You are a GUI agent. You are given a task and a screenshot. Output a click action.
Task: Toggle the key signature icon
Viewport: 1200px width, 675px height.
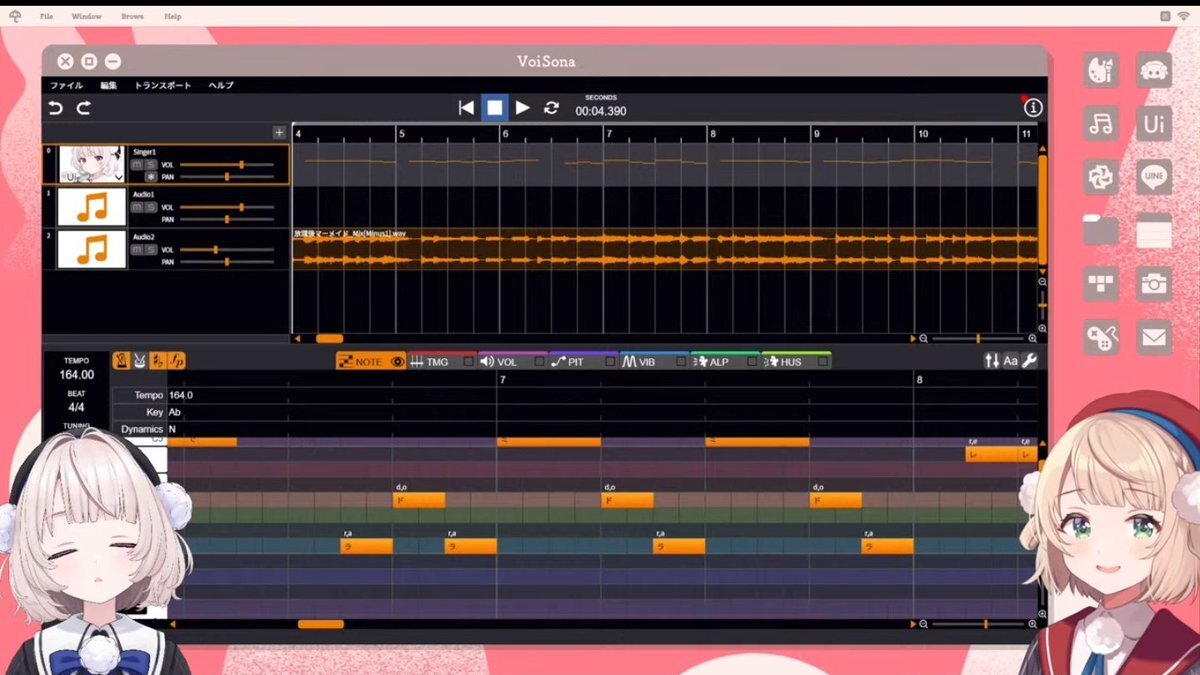(x=158, y=361)
